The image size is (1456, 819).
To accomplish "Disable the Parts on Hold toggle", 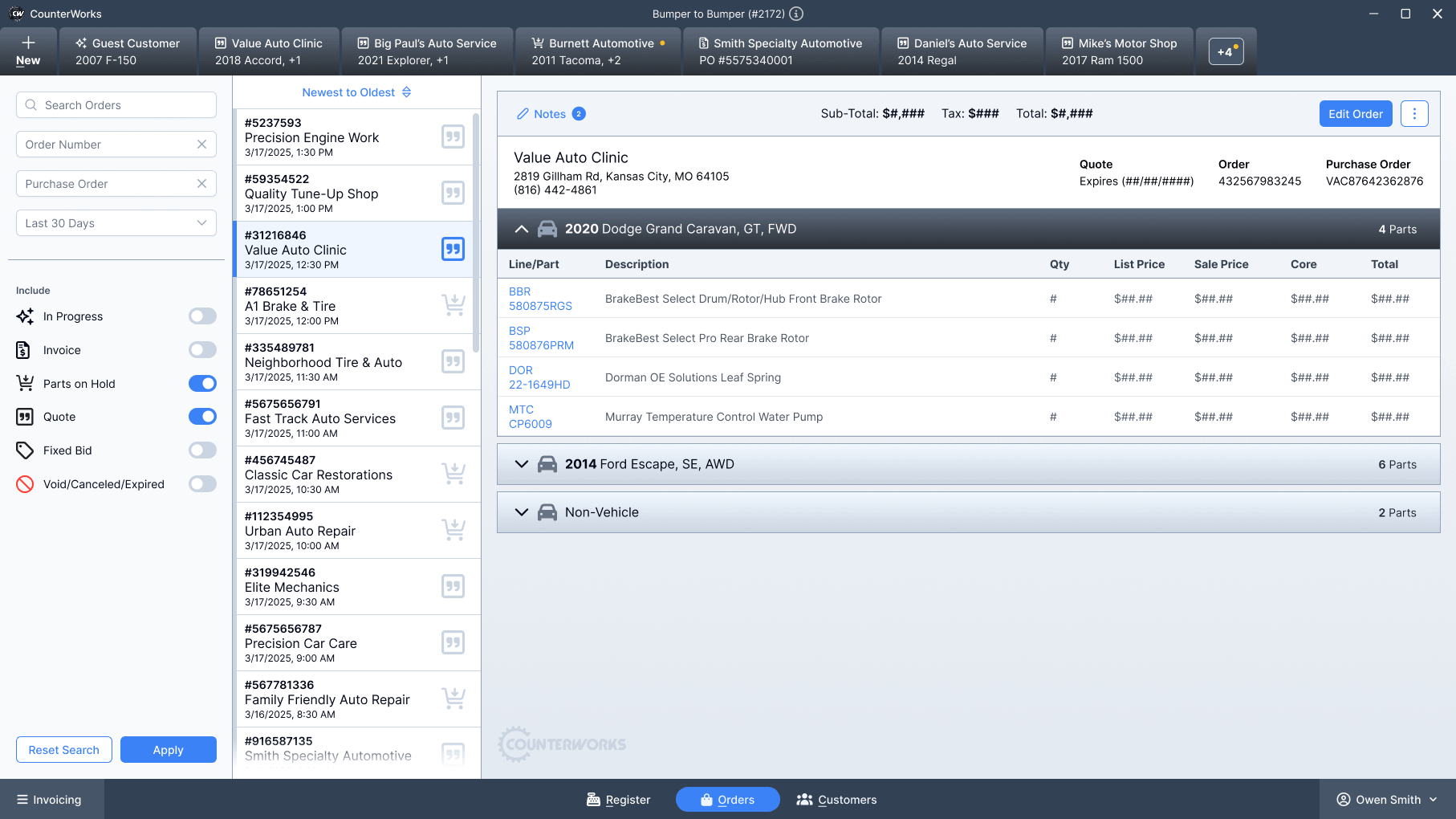I will (202, 384).
